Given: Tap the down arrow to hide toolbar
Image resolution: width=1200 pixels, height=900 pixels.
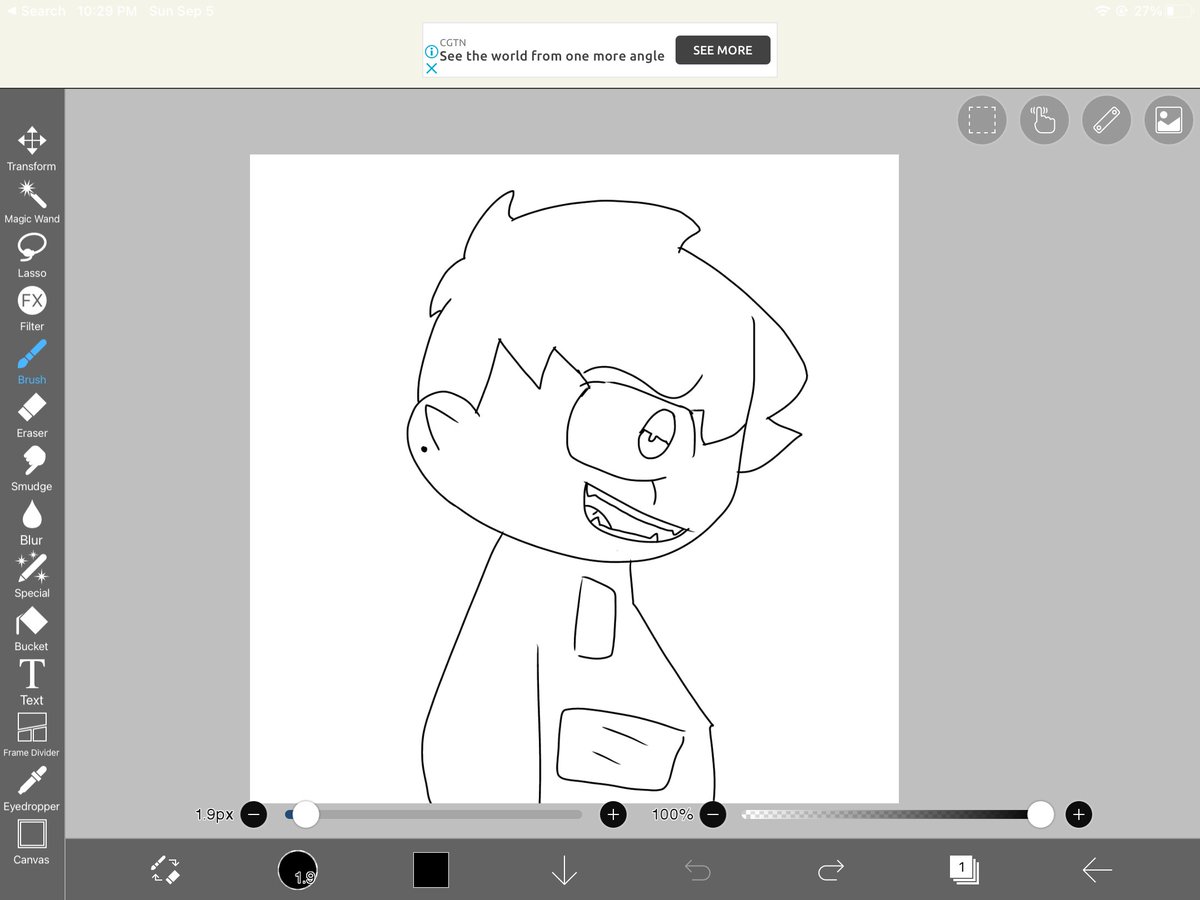Looking at the screenshot, I should [x=564, y=870].
